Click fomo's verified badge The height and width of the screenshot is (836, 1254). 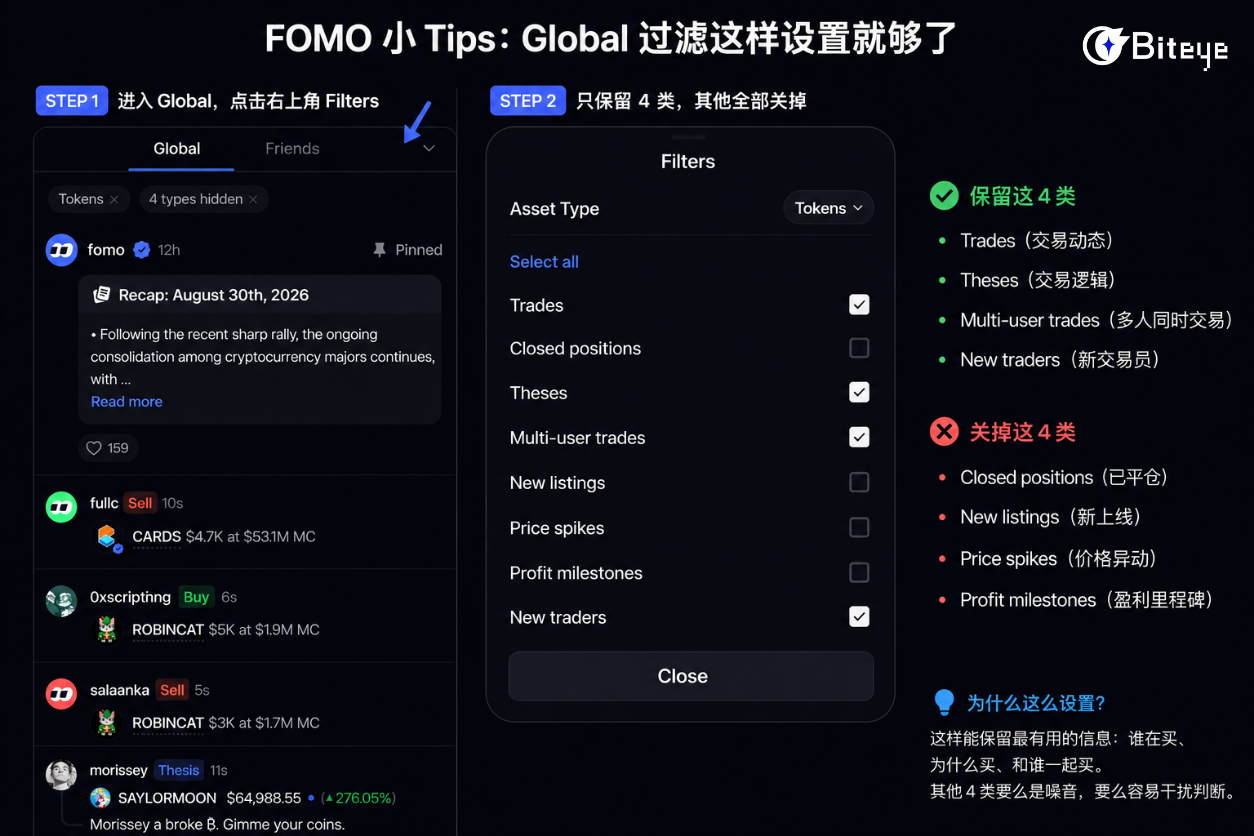point(142,250)
